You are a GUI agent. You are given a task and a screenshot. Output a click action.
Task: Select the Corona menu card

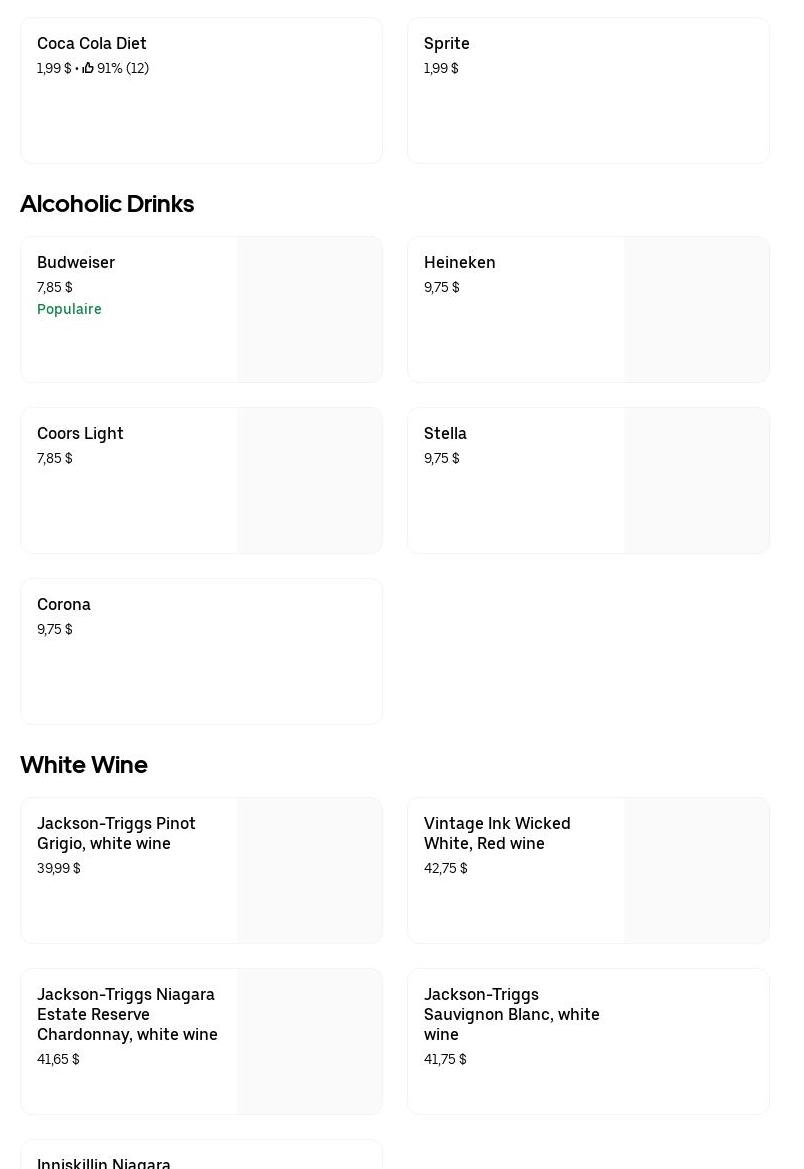point(200,651)
